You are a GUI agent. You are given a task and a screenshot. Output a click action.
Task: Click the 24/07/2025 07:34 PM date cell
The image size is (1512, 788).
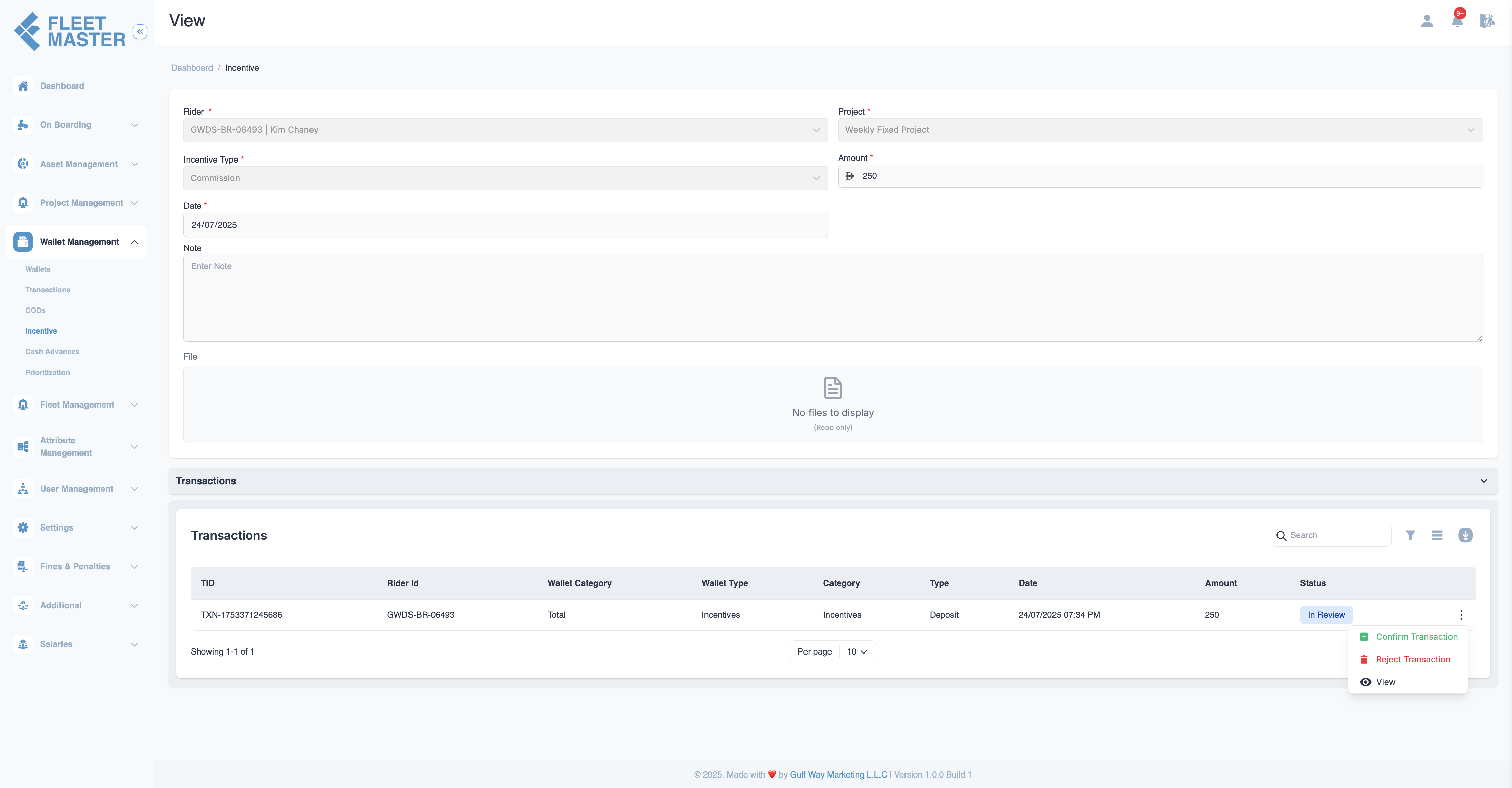[1059, 615]
